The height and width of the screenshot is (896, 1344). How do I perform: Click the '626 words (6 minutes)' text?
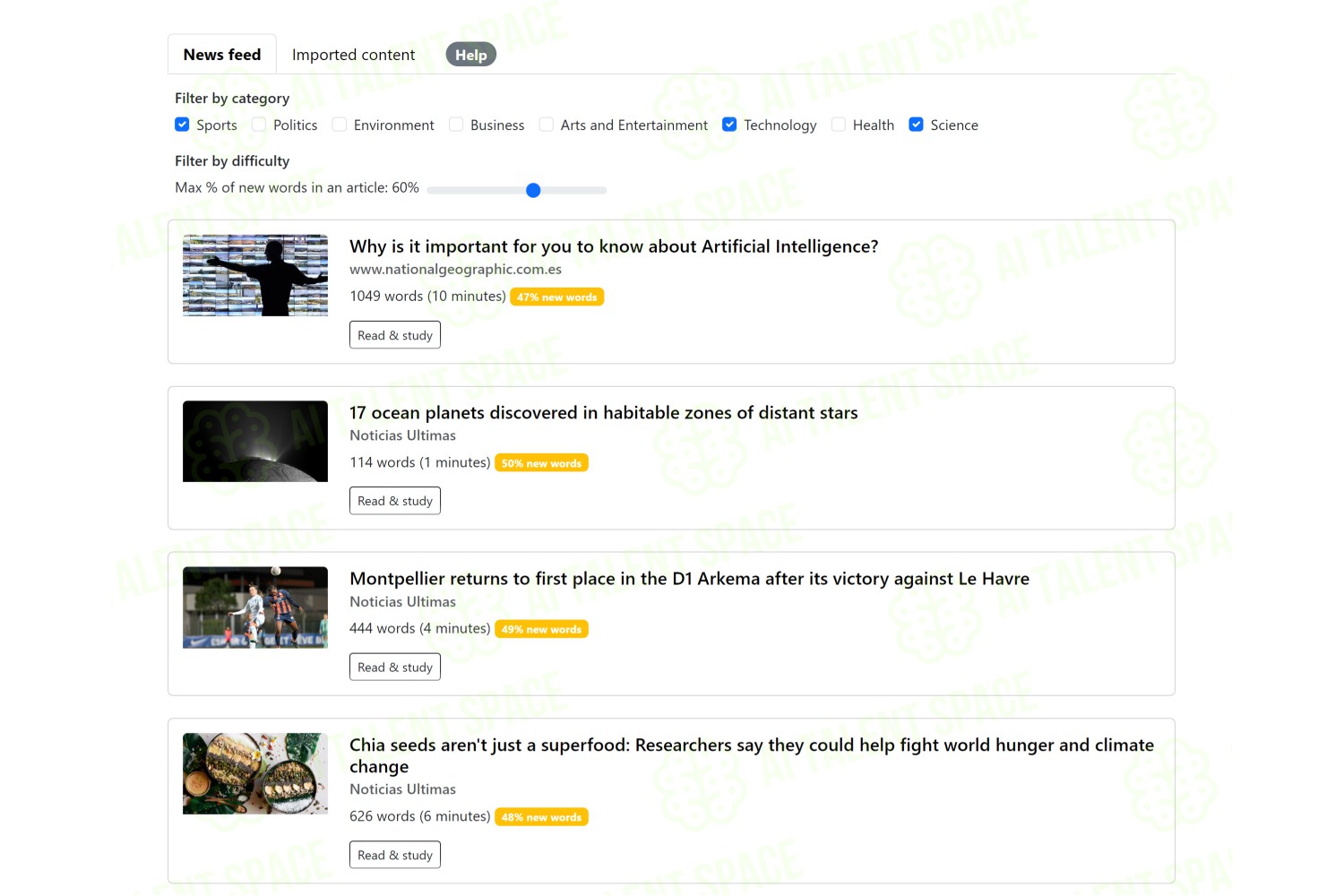pos(420,816)
